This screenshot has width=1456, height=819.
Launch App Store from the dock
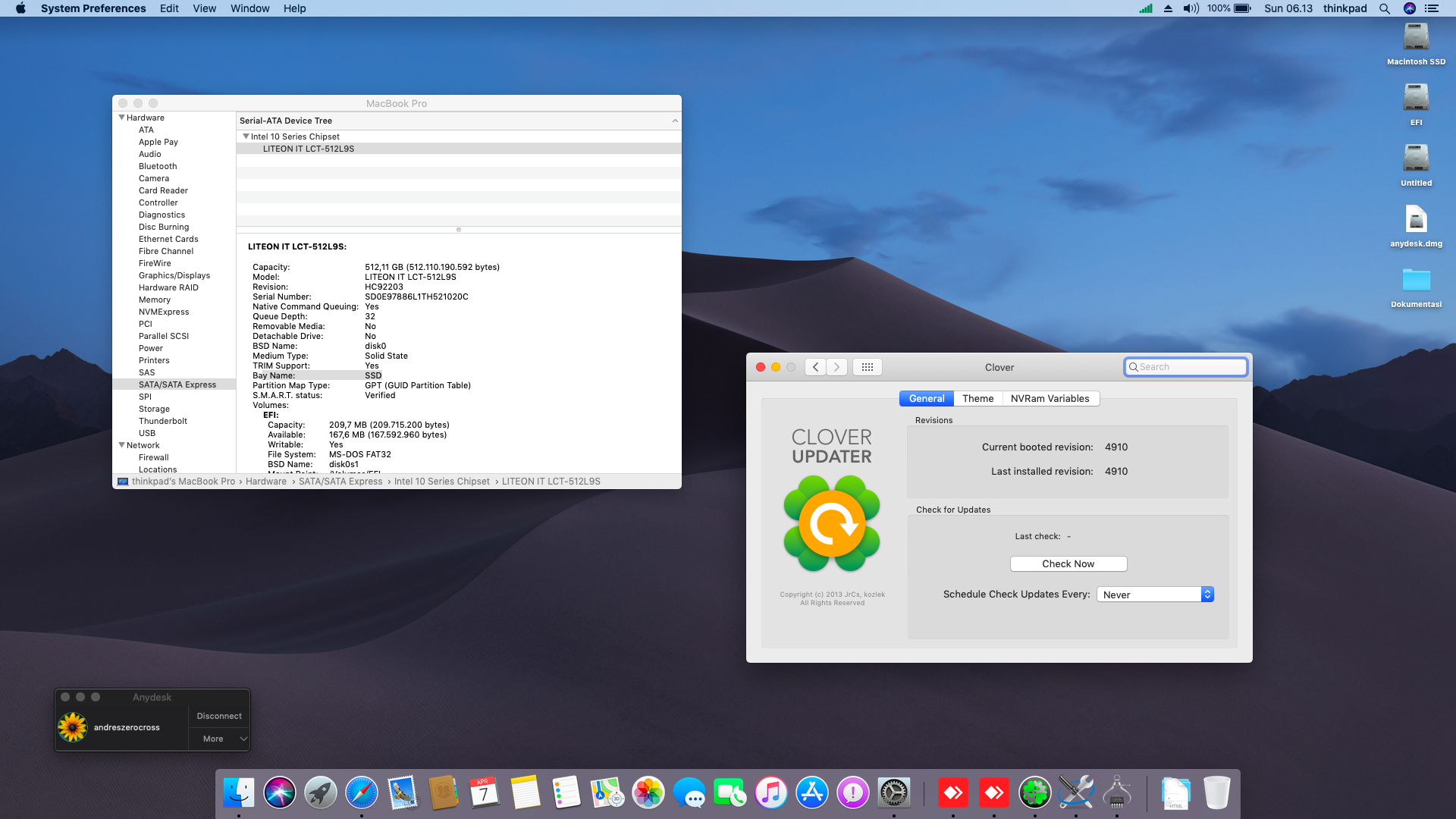(x=812, y=793)
